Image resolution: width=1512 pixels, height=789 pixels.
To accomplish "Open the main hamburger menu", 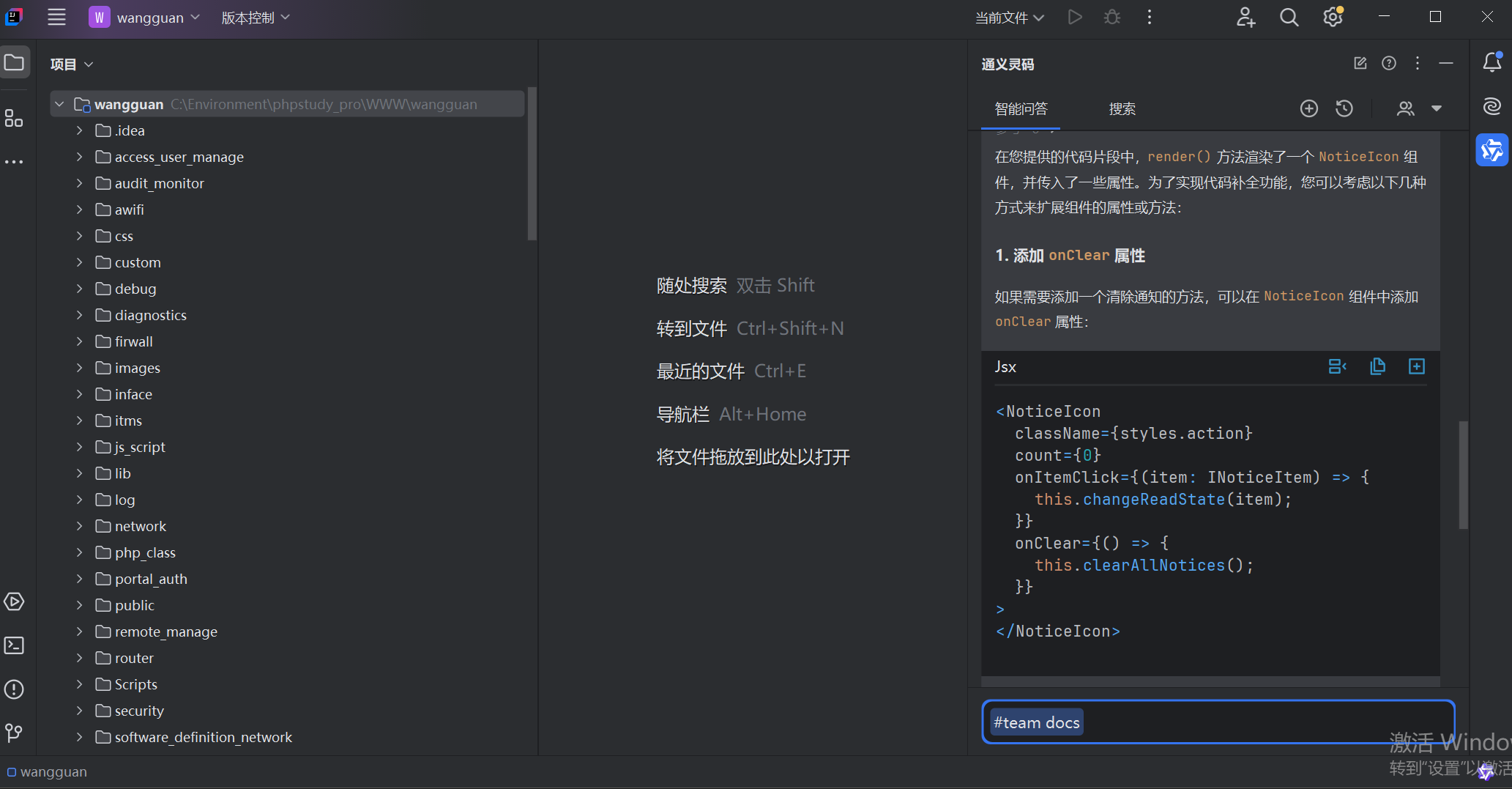I will point(56,18).
